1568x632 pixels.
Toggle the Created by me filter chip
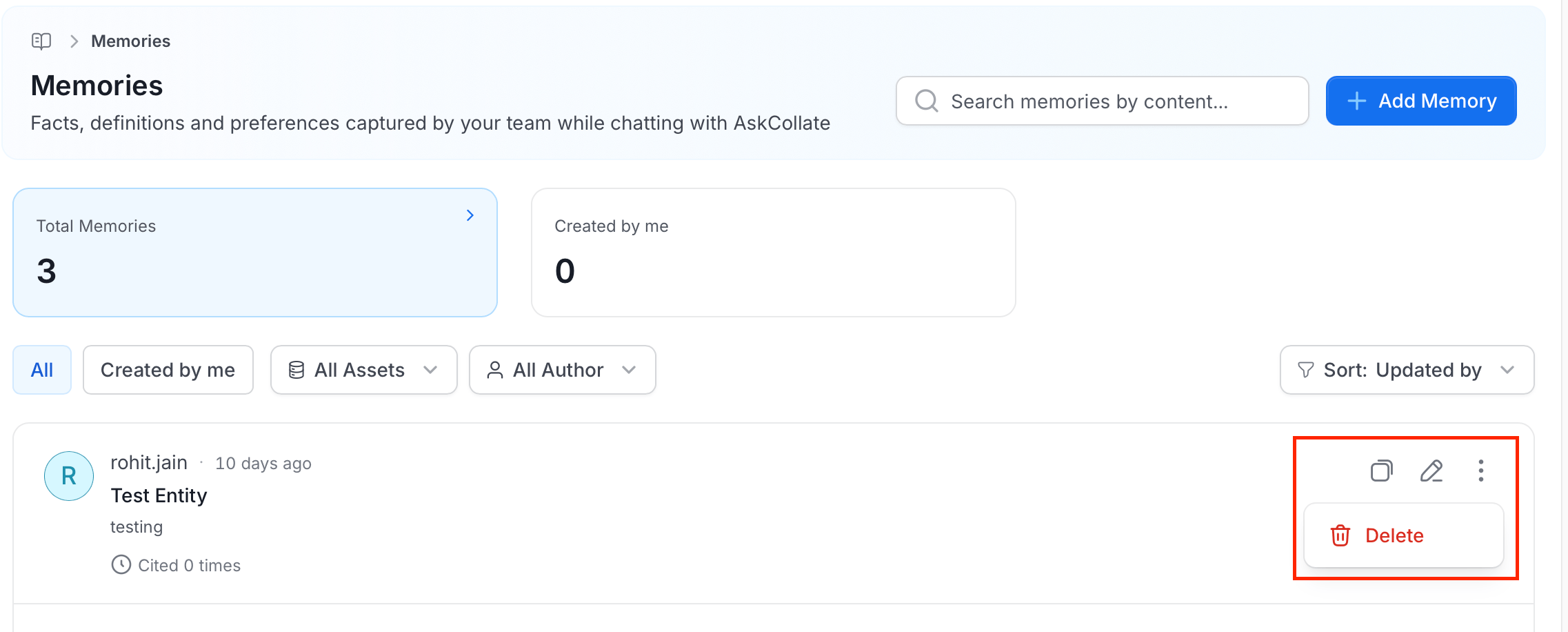pyautogui.click(x=168, y=370)
